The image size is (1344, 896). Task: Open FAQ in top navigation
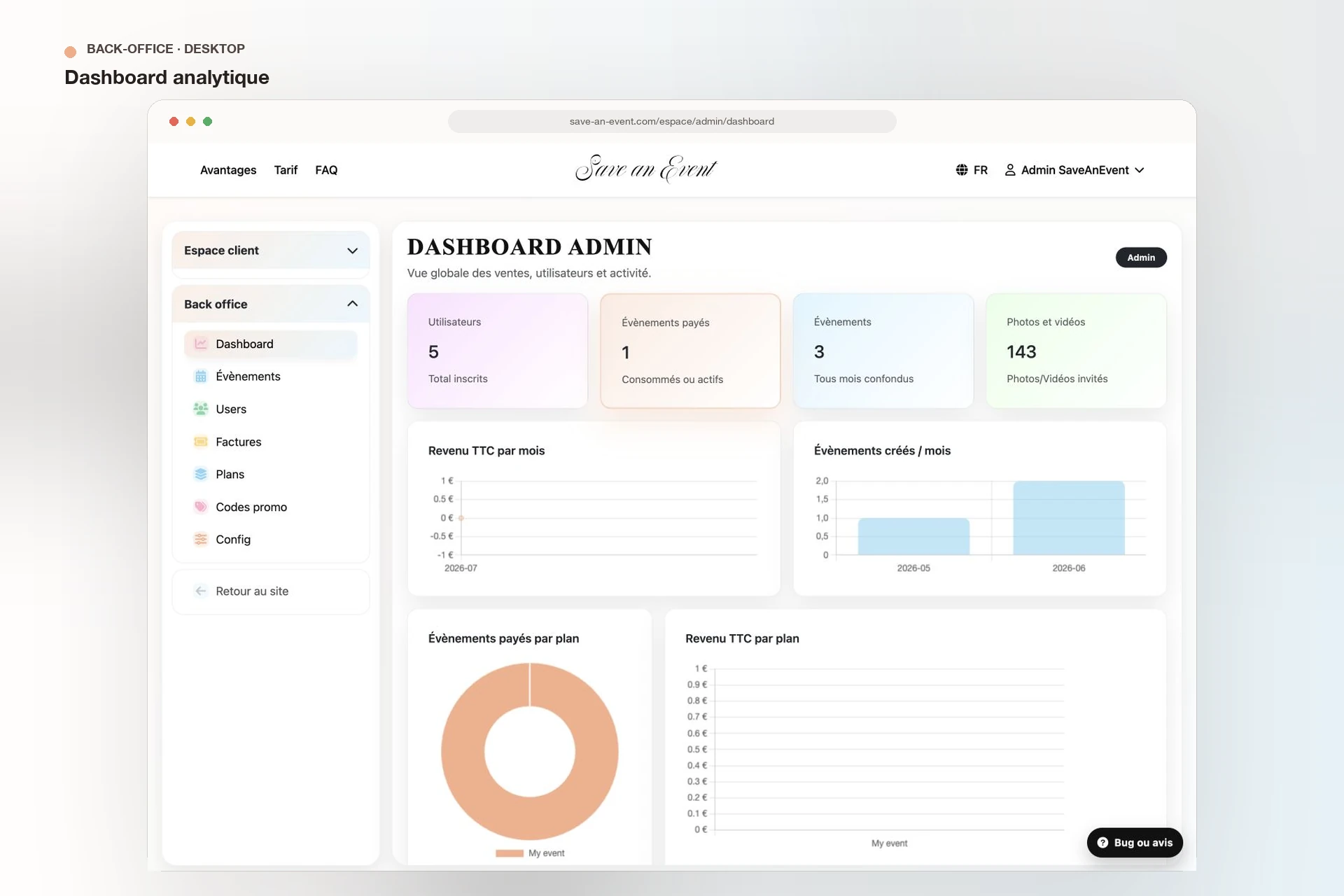[326, 170]
